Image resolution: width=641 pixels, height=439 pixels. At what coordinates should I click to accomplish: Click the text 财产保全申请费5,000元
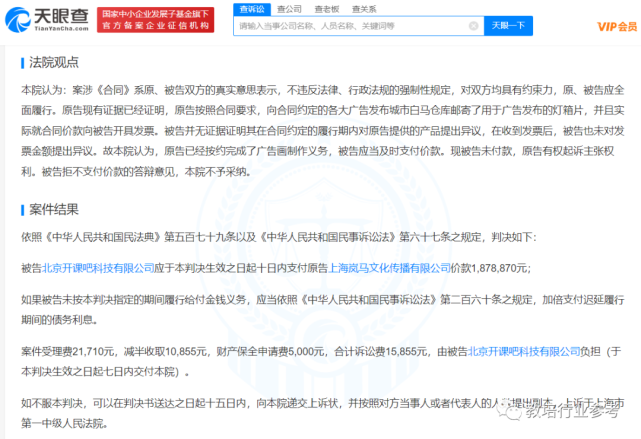coord(270,351)
